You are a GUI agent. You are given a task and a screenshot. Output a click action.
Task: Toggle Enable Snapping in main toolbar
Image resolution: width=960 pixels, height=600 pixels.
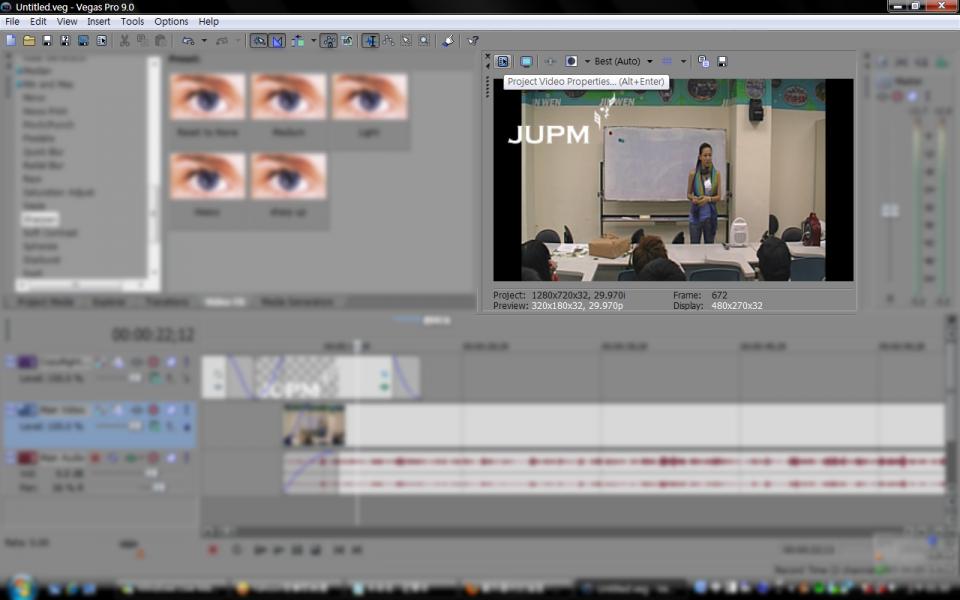(x=259, y=41)
